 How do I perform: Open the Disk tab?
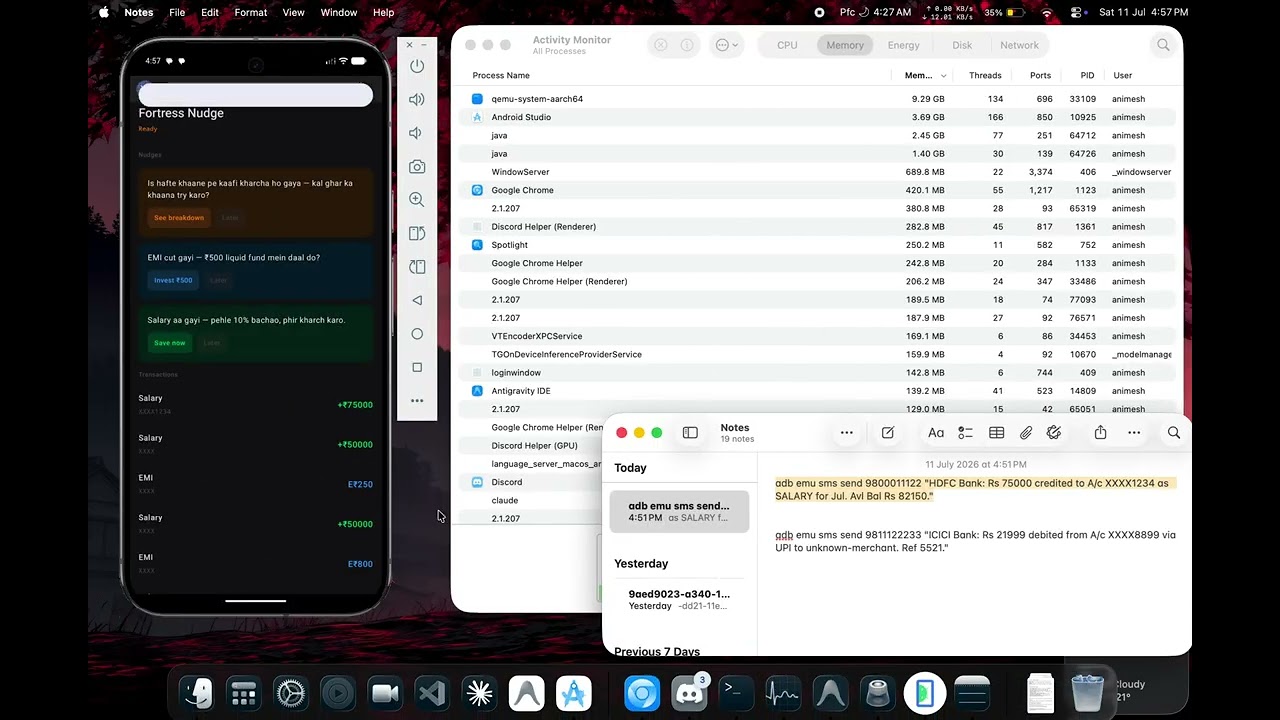[962, 45]
